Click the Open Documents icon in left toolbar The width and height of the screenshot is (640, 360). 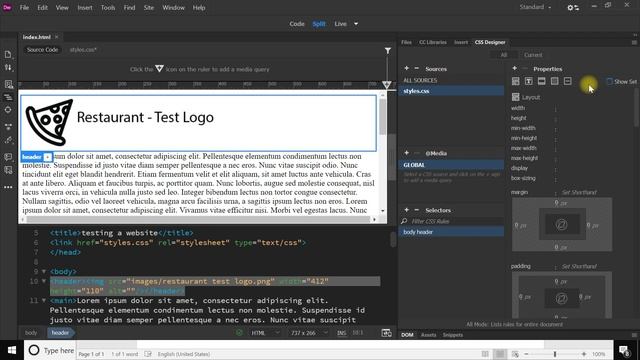click(8, 54)
